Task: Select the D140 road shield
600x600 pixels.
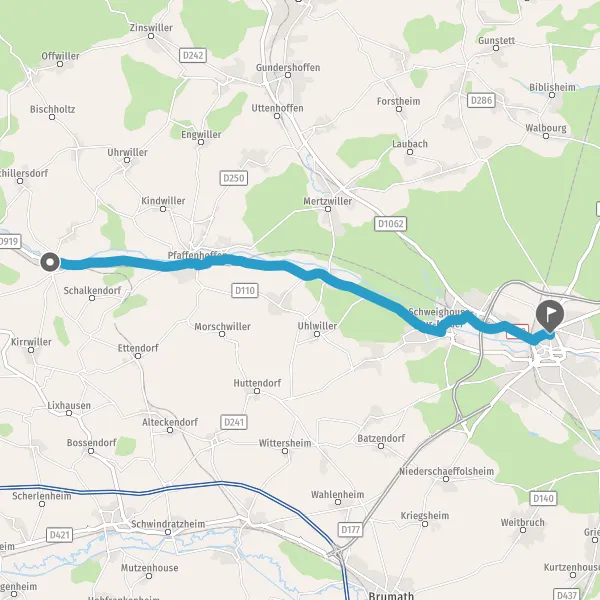Action: [x=543, y=498]
